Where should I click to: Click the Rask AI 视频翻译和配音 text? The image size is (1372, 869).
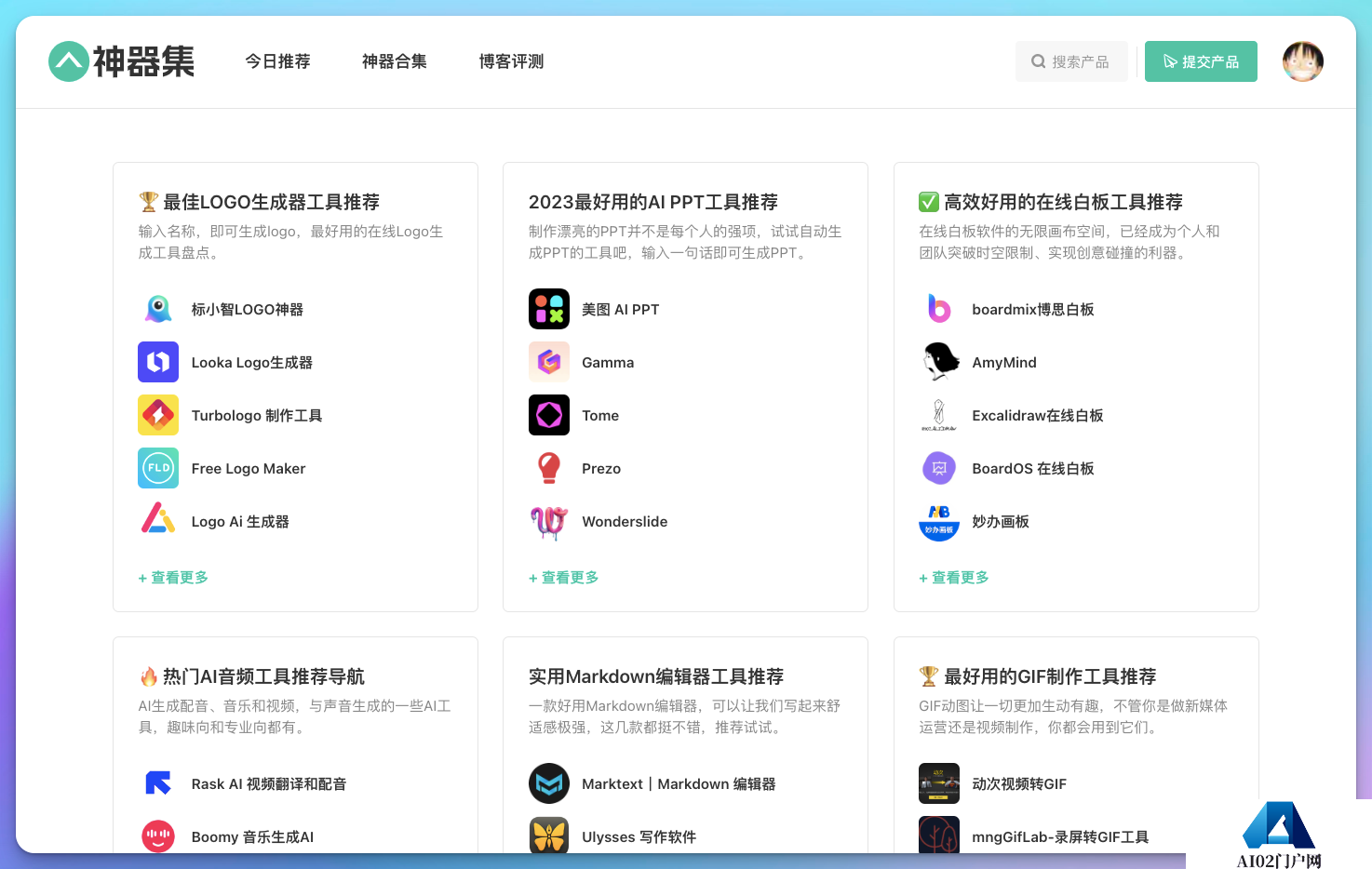point(269,783)
